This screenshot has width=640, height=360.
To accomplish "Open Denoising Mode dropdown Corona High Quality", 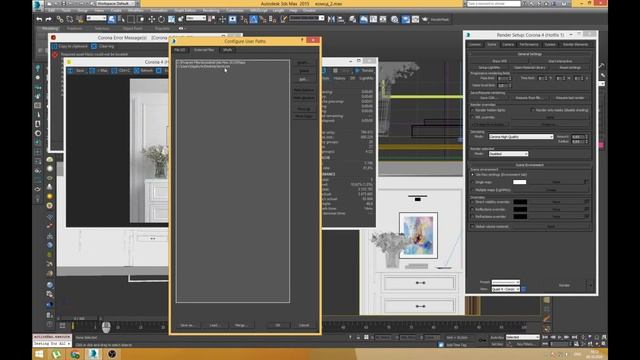I will point(521,137).
